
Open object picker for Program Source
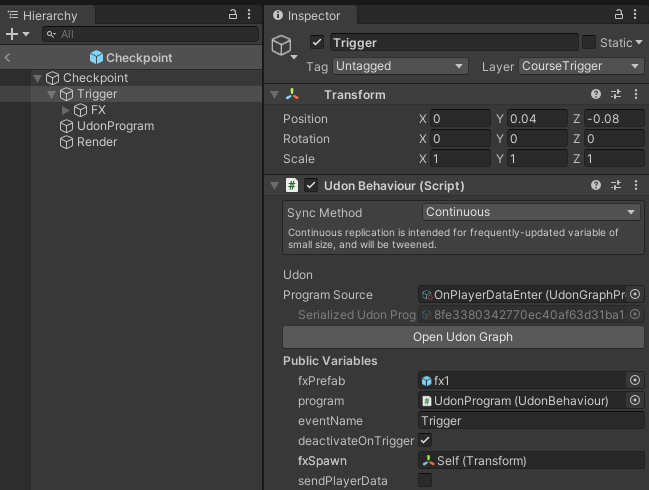point(635,294)
